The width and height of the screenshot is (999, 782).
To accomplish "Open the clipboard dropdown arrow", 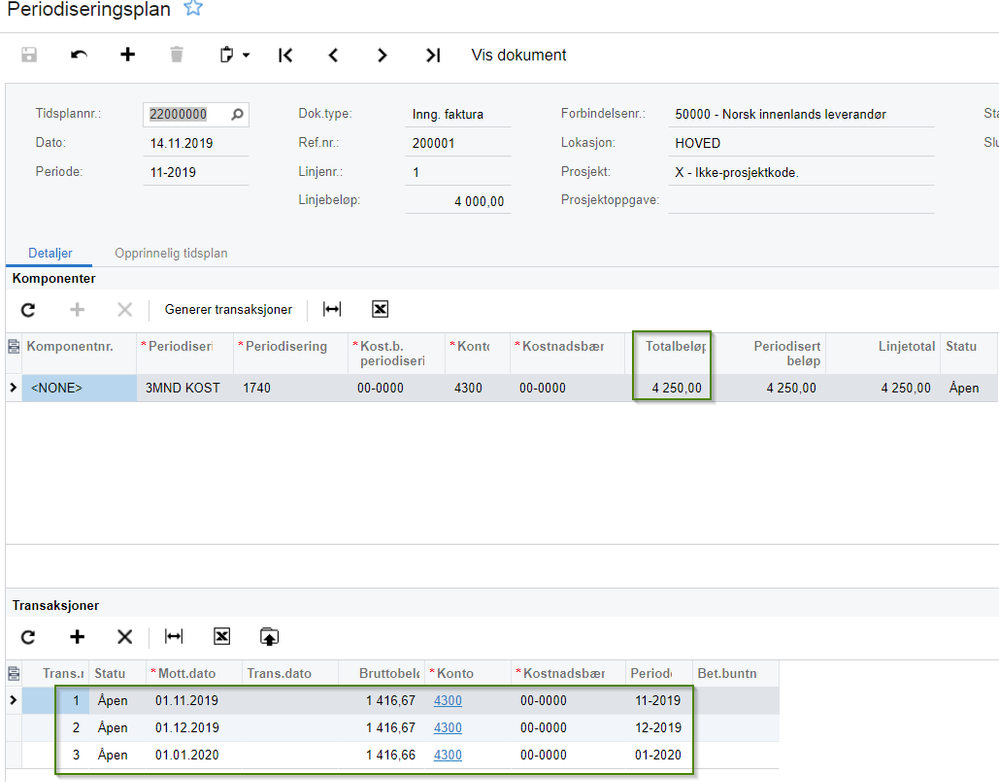I will click(x=246, y=55).
